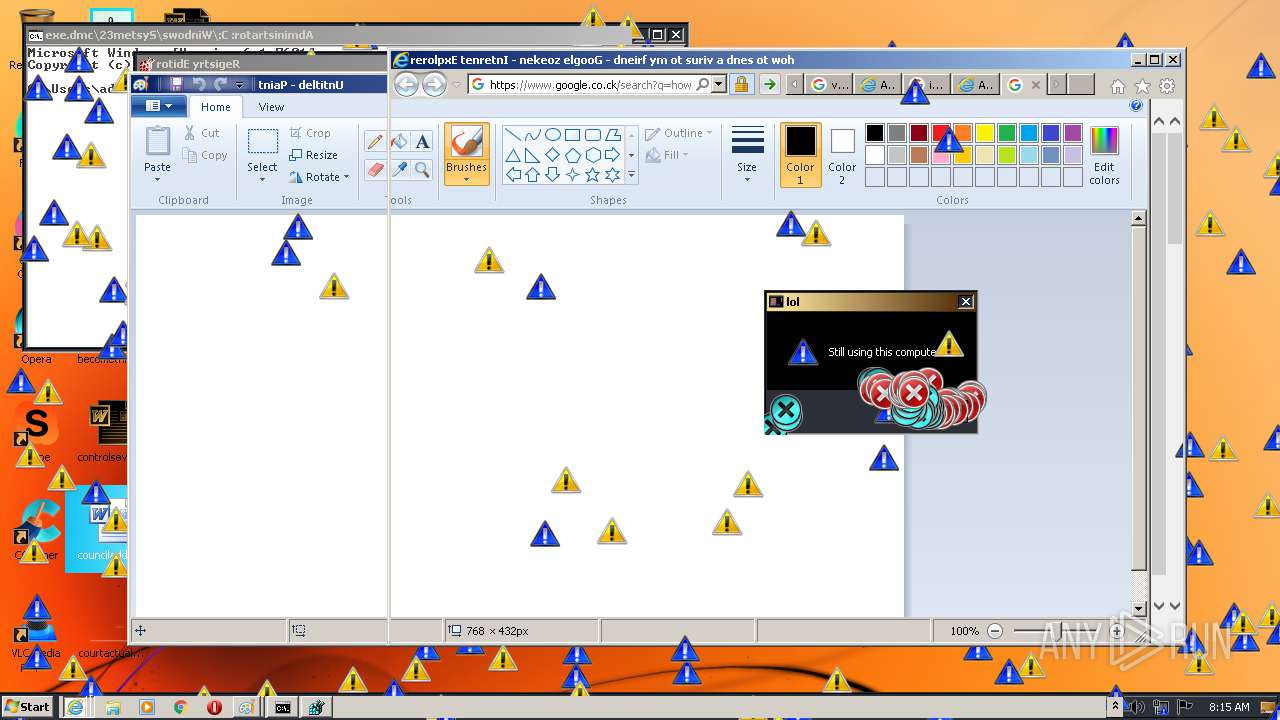
Task: Select the Magnifier tool in Paint
Action: pyautogui.click(x=422, y=170)
